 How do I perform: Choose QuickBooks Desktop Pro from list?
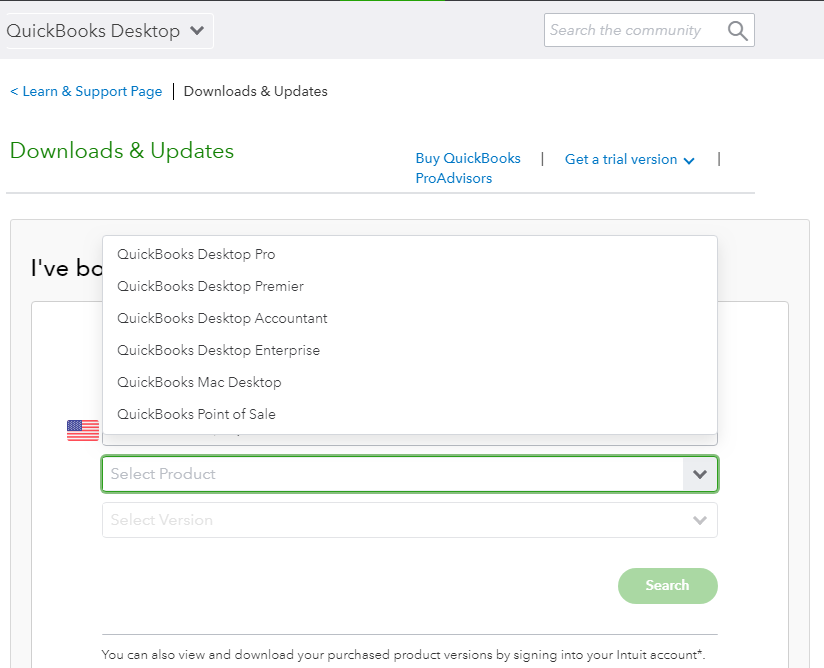[196, 254]
